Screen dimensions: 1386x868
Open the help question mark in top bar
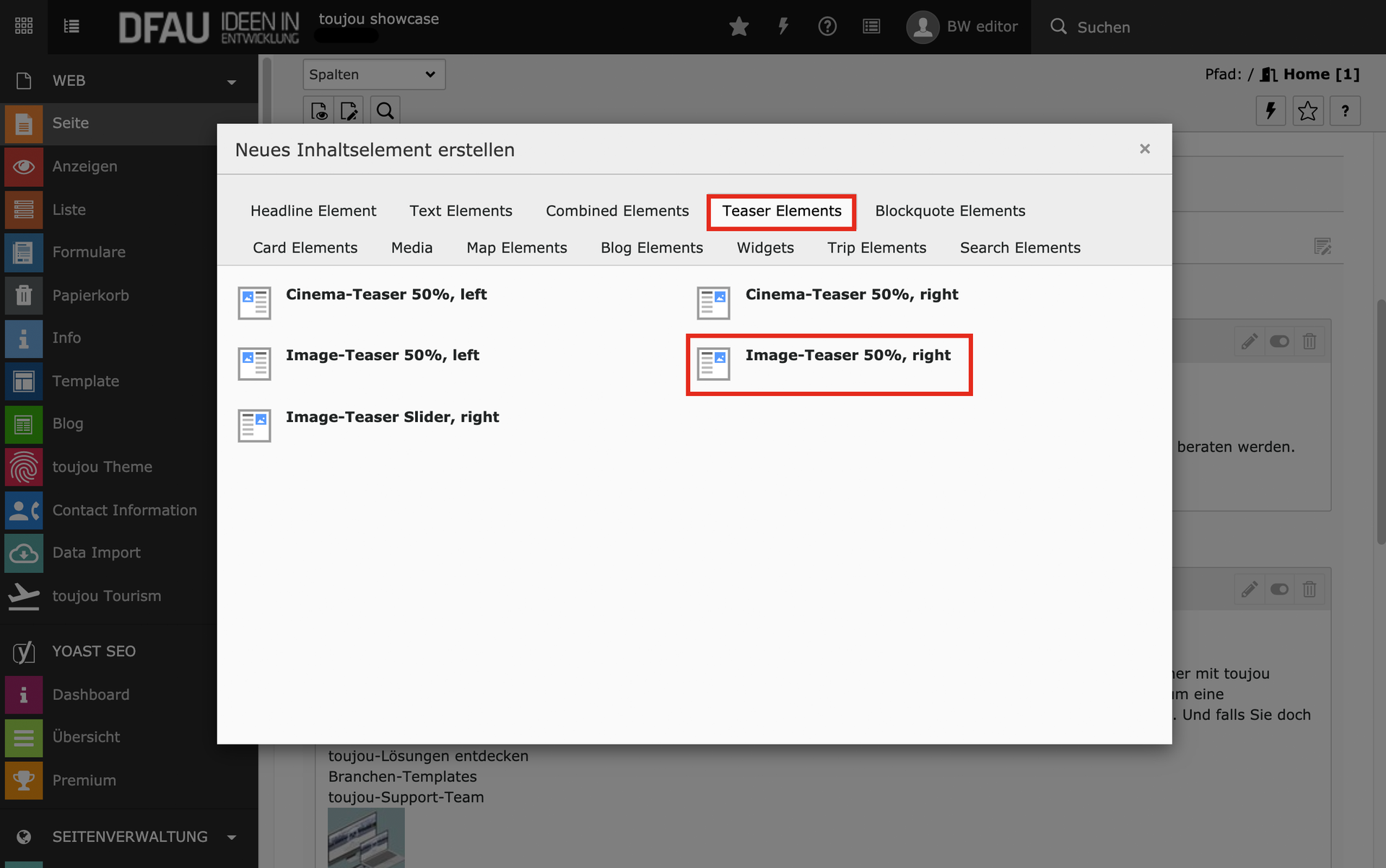click(x=827, y=27)
